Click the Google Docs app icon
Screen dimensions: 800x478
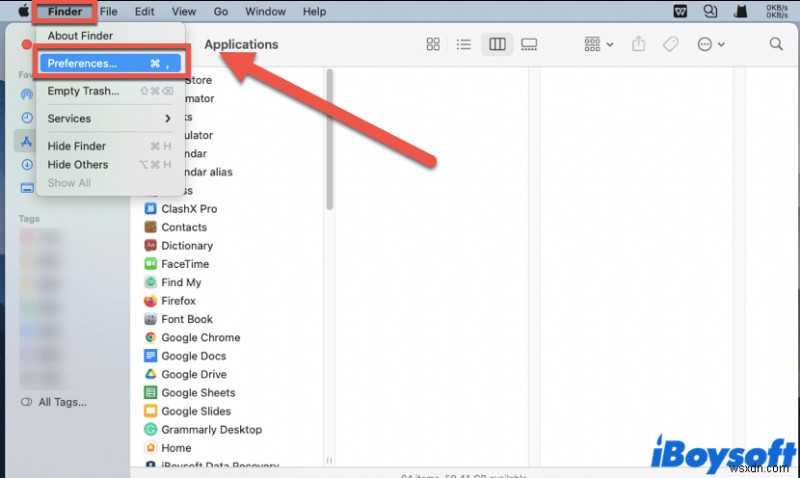click(150, 356)
